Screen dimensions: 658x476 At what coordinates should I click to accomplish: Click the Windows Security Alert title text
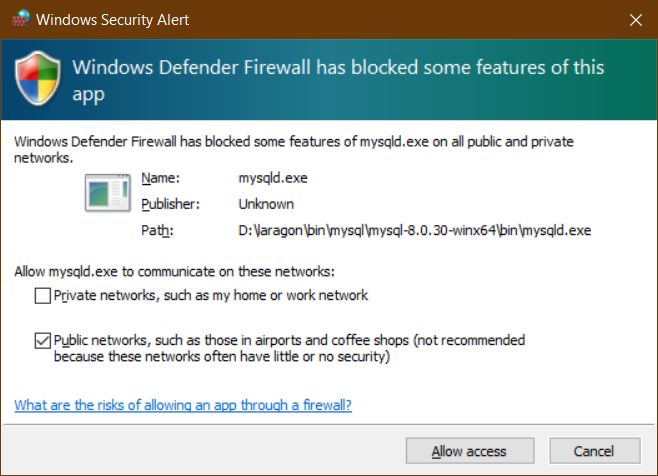(112, 20)
